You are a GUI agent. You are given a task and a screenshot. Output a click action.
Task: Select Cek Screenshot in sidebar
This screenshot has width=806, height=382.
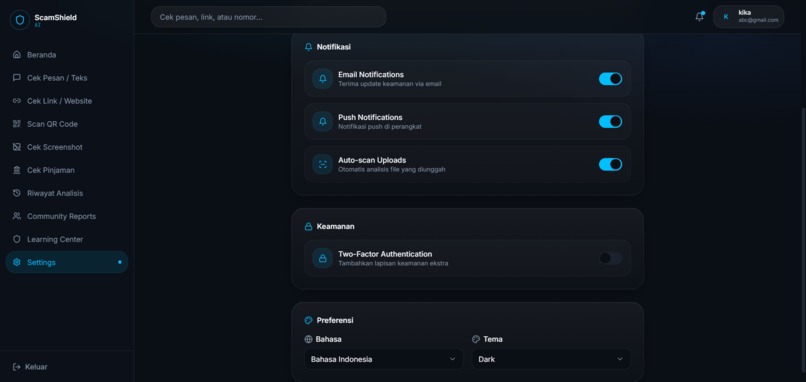point(67,147)
